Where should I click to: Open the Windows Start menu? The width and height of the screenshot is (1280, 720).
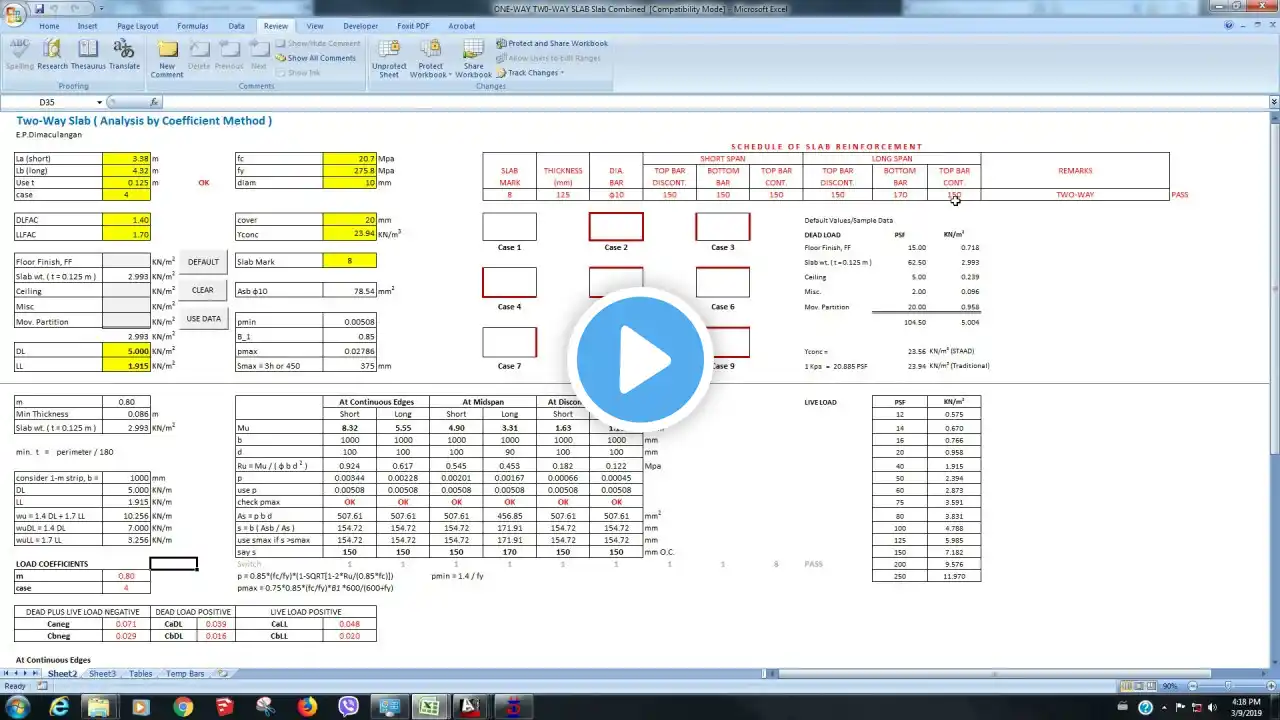(x=17, y=707)
